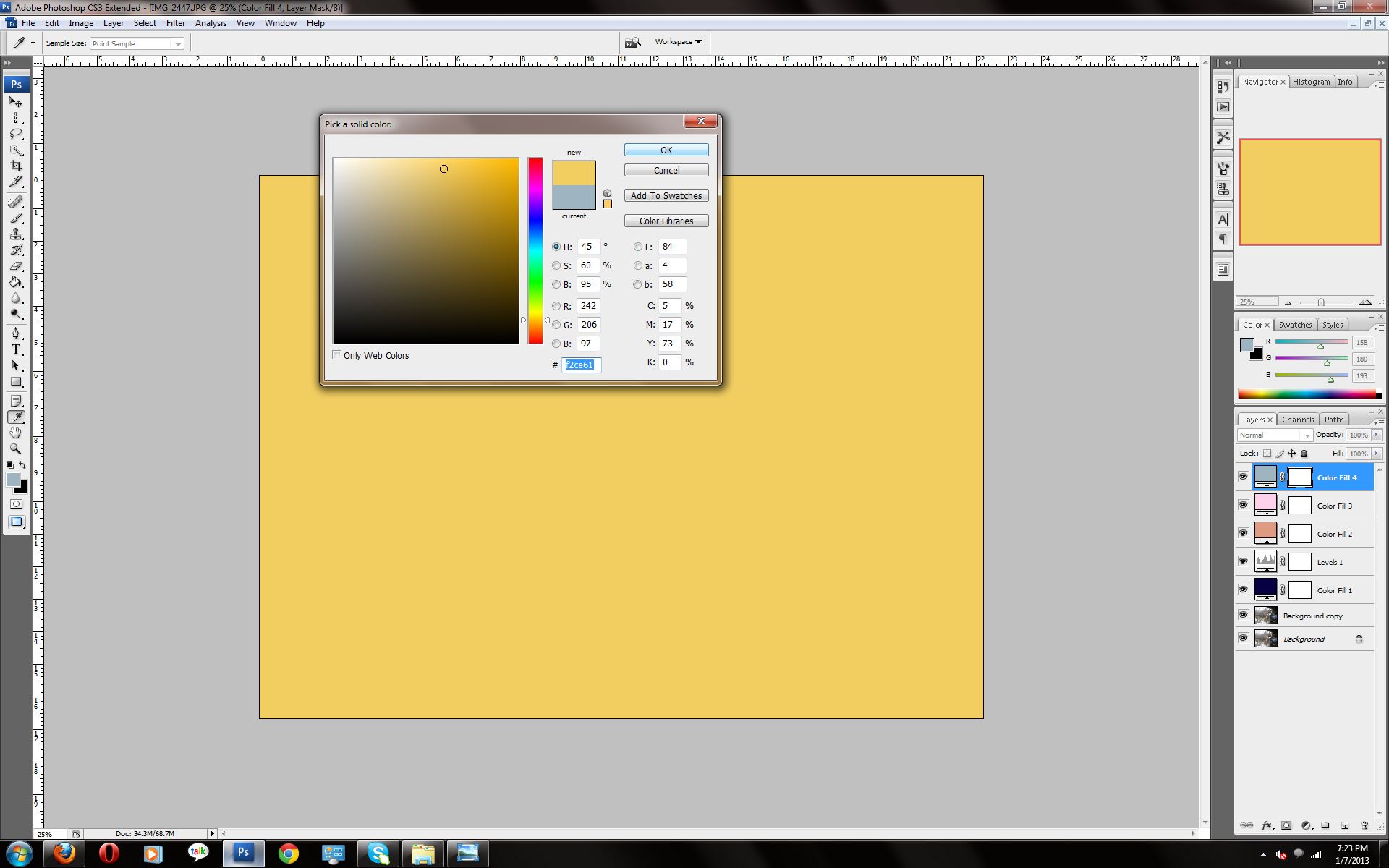Switch to the Swatches tab
This screenshot has width=1389, height=868.
[1295, 325]
